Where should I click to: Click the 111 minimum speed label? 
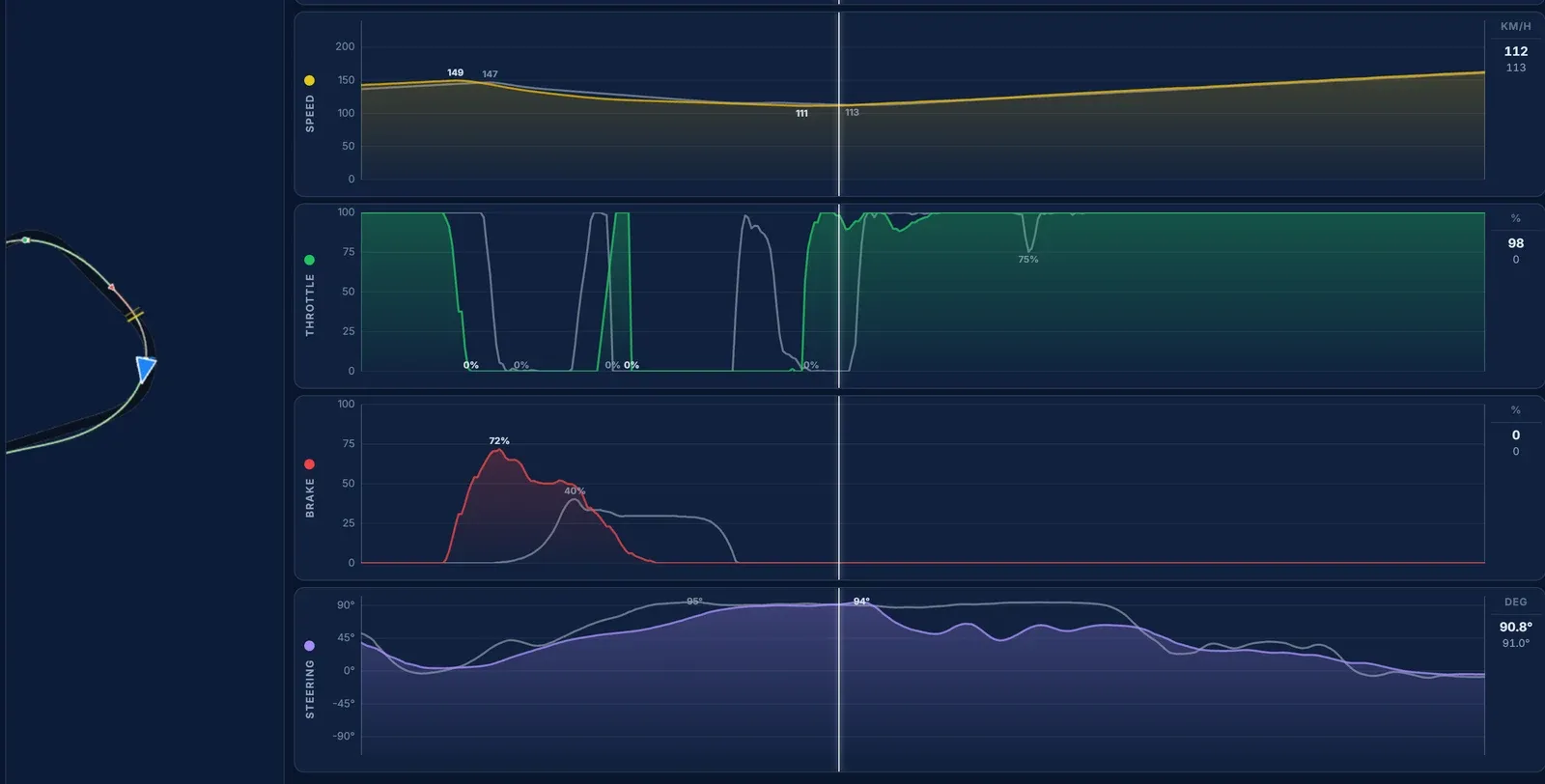click(801, 113)
